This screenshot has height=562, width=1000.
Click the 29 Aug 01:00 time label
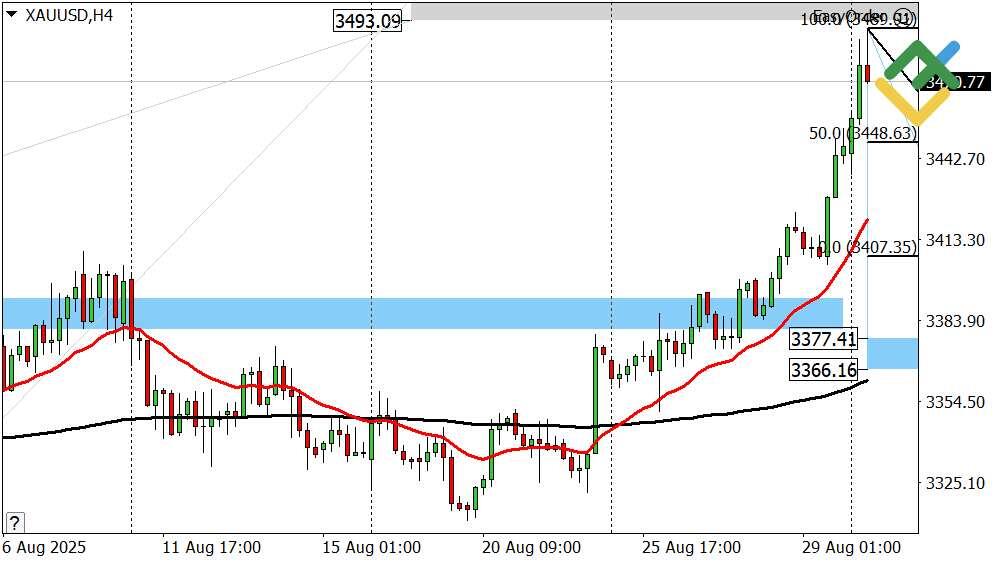point(852,548)
